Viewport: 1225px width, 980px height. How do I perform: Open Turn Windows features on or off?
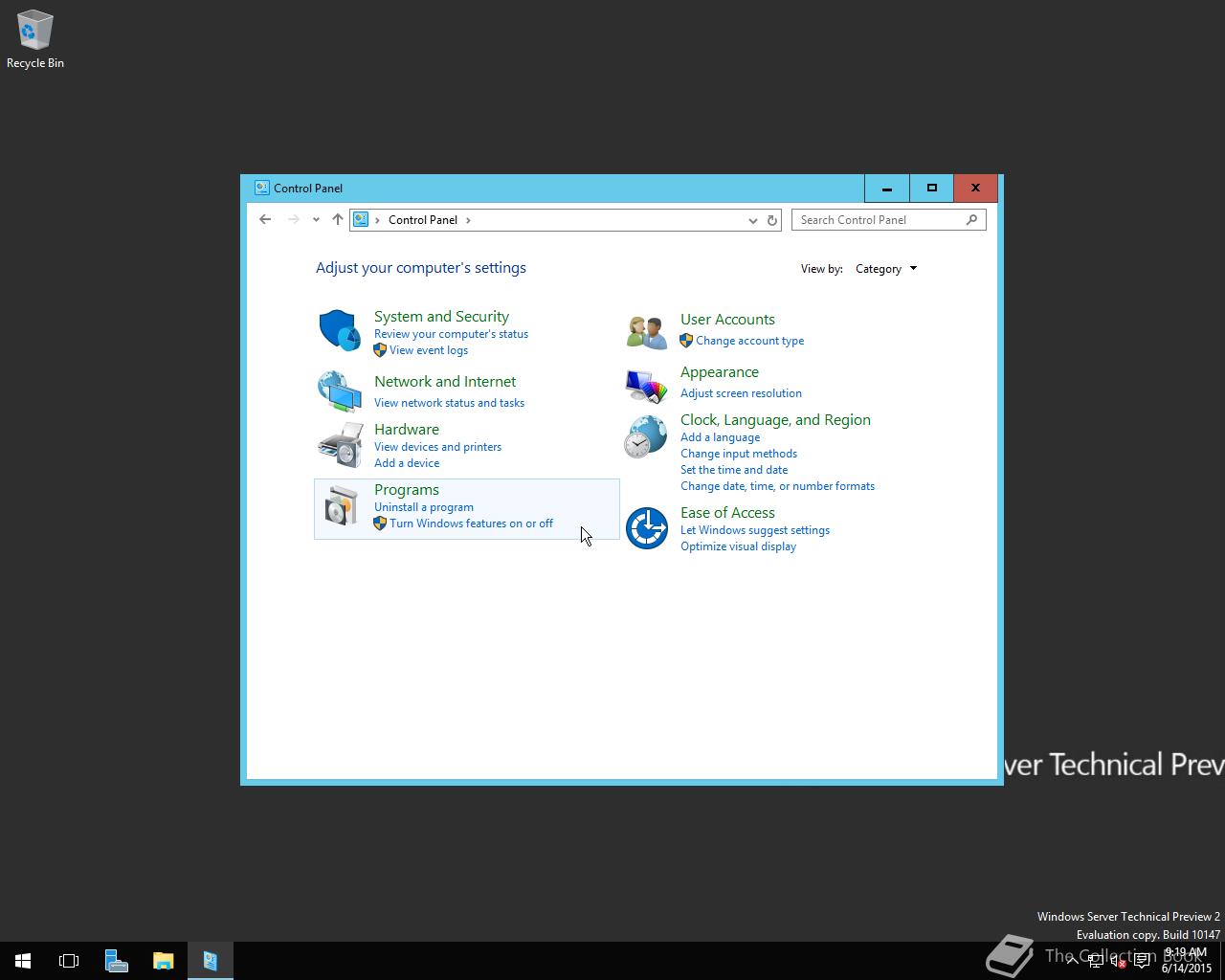[x=471, y=523]
